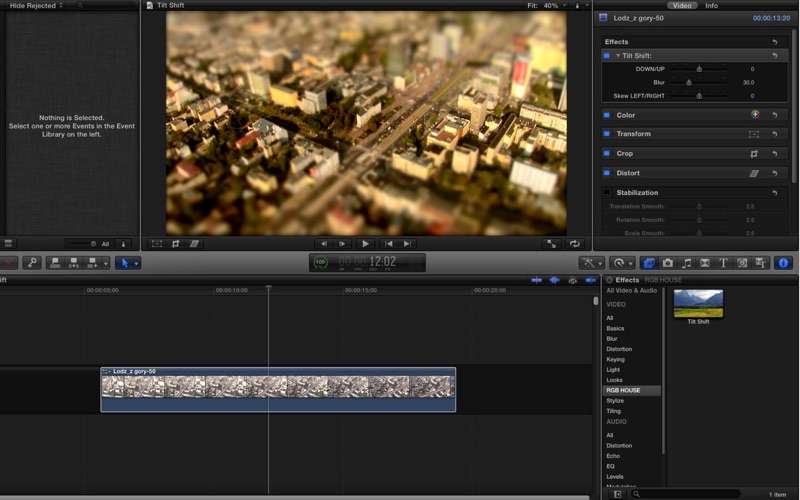Enable the Stabilization checkbox
The height and width of the screenshot is (500, 800).
click(607, 192)
